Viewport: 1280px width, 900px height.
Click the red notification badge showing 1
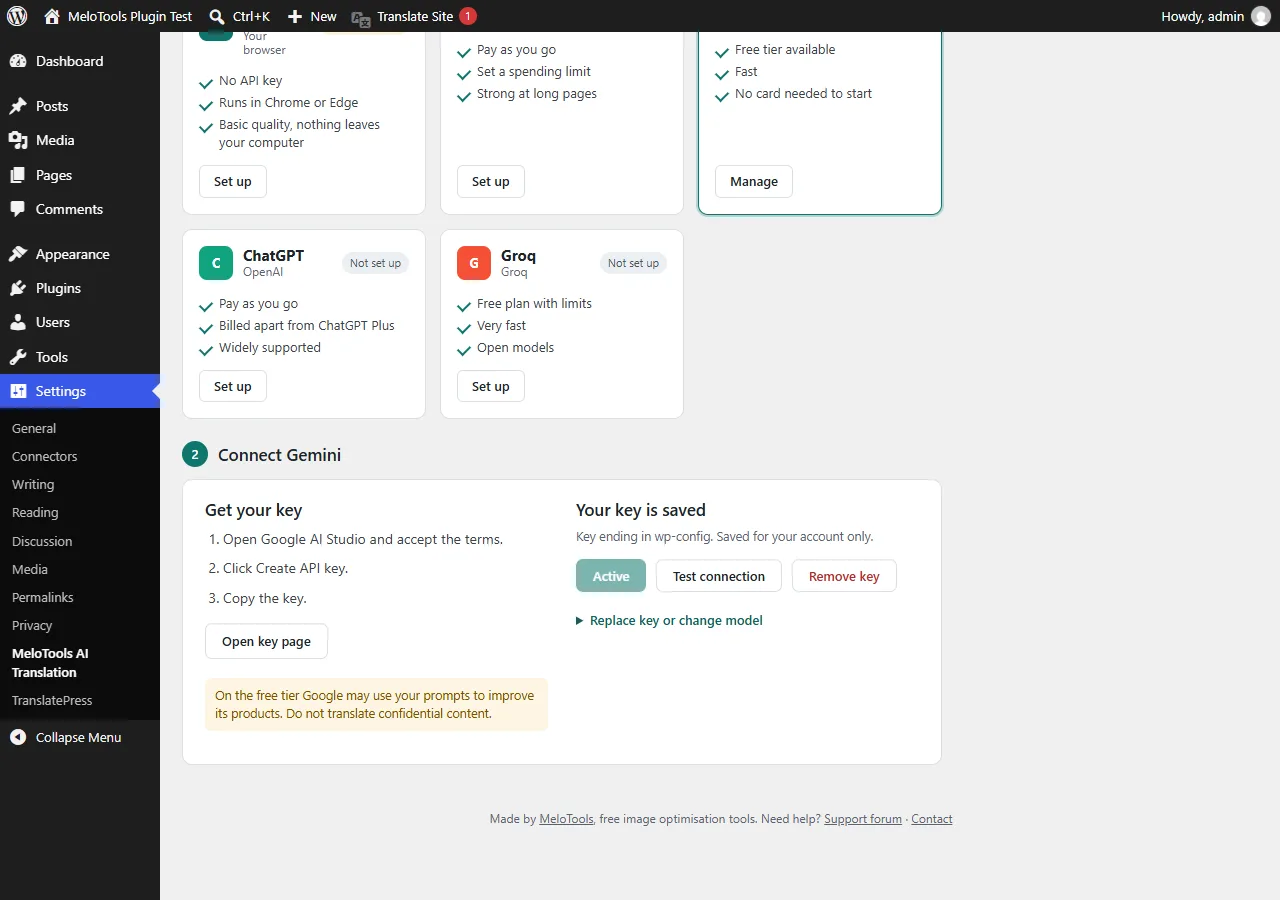pyautogui.click(x=468, y=16)
